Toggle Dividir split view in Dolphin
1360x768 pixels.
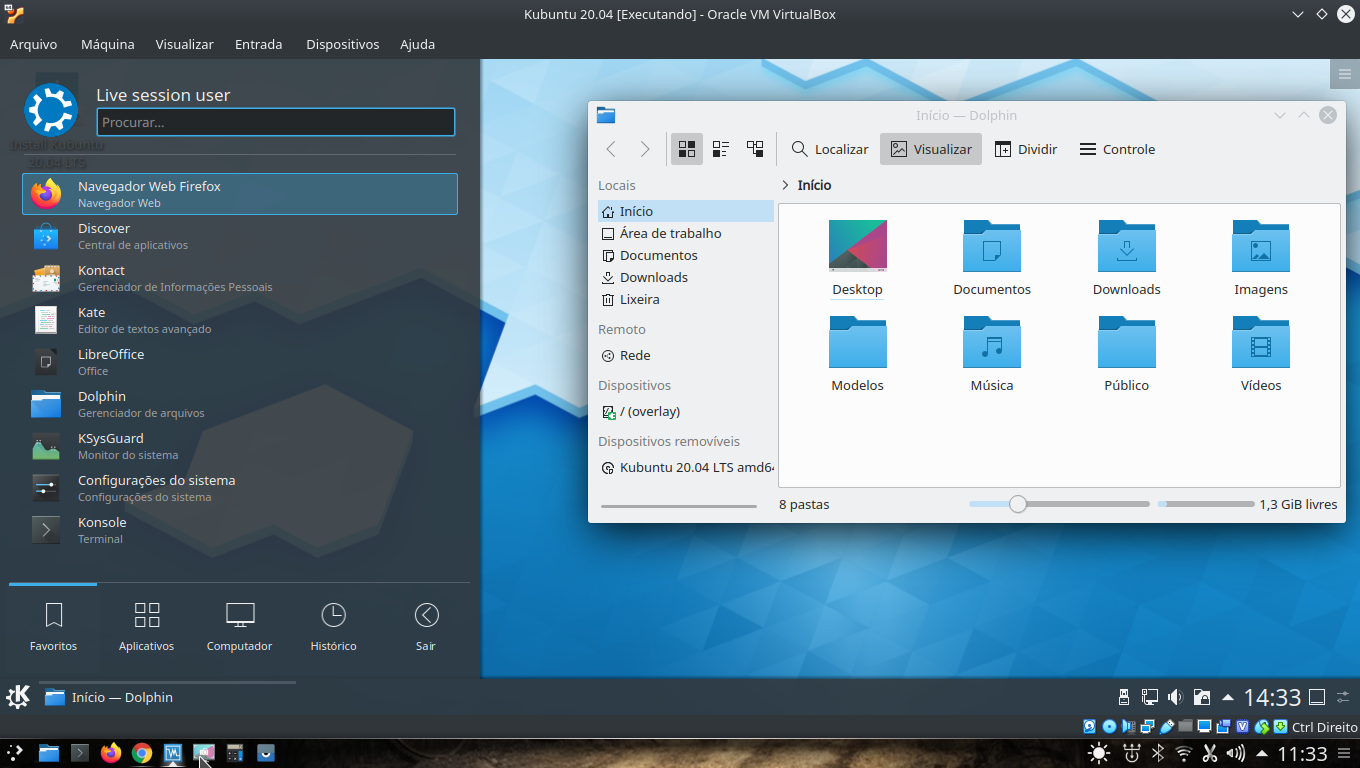click(1026, 148)
